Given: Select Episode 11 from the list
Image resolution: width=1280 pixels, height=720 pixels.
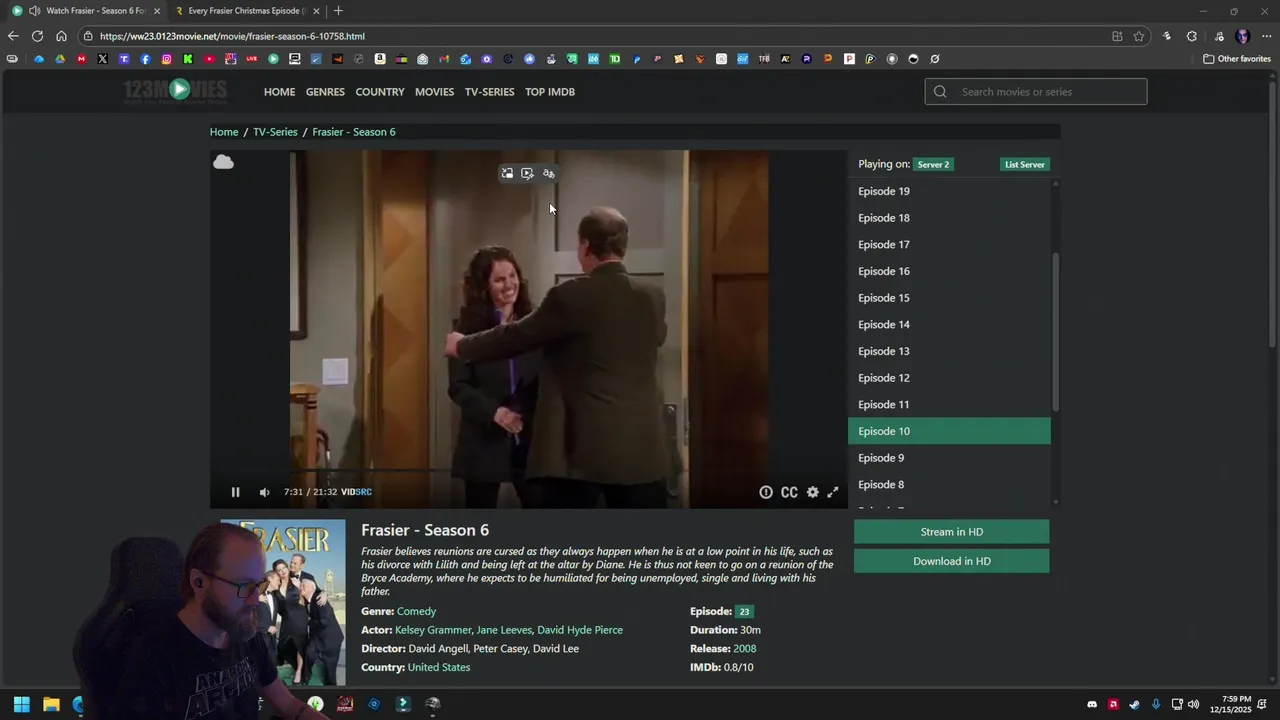Looking at the screenshot, I should [x=949, y=404].
